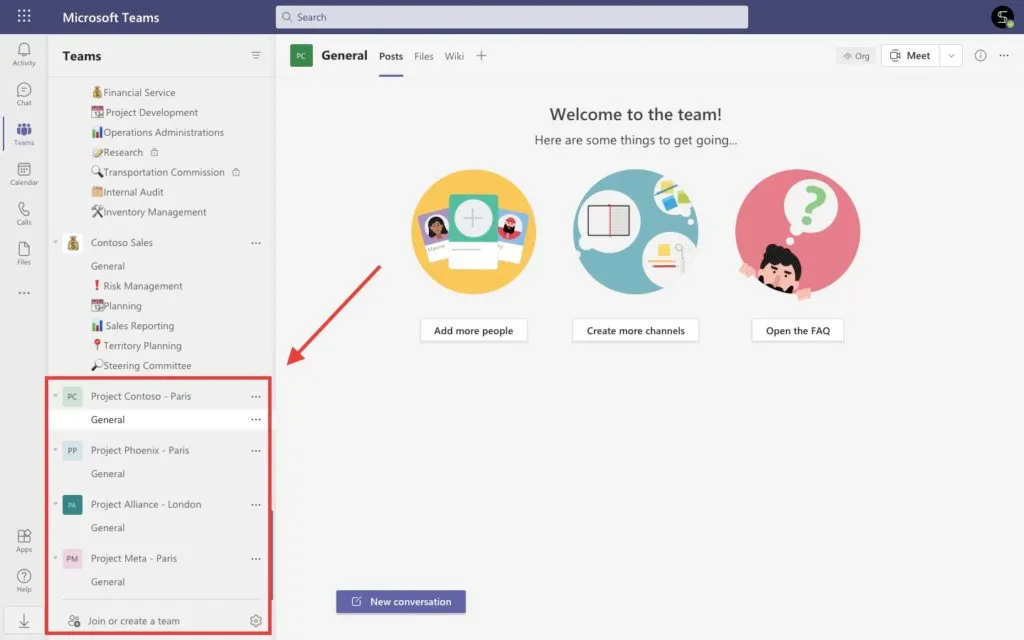Open General channel under Project Meta - Paris
This screenshot has width=1024, height=640.
coord(108,582)
